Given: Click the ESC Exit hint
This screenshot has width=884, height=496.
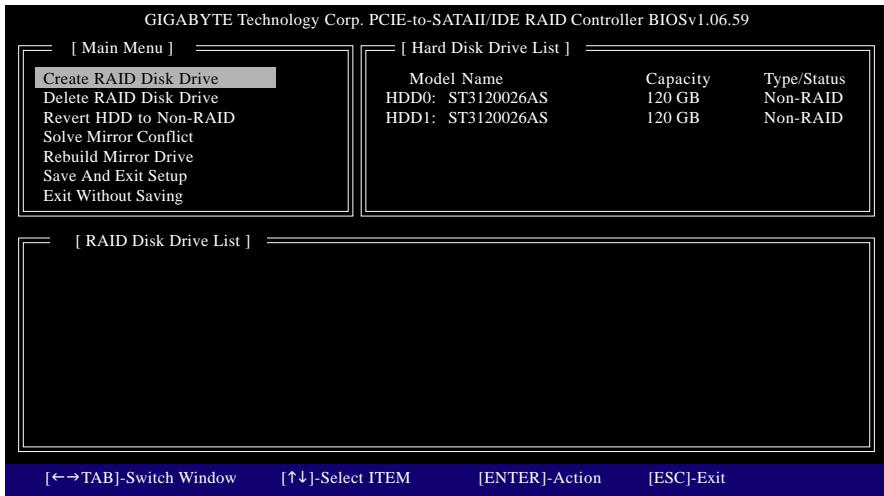Looking at the screenshot, I should coord(687,477).
